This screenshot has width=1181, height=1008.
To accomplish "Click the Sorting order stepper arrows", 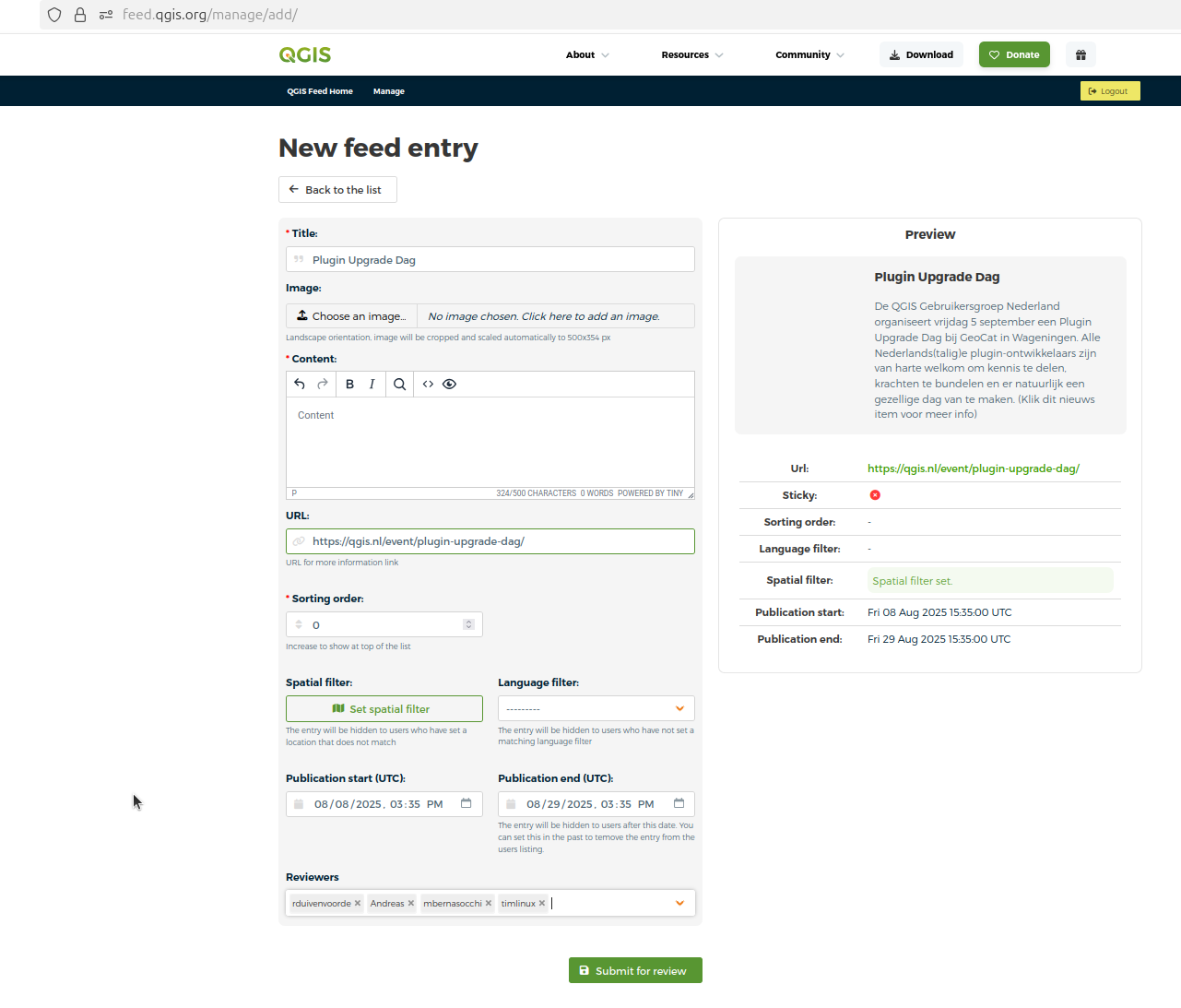I will pyautogui.click(x=468, y=624).
